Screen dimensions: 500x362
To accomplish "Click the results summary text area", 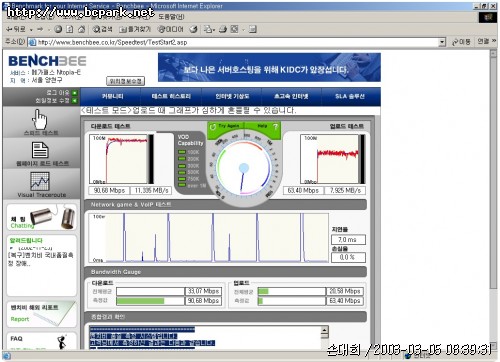I will 205,337.
